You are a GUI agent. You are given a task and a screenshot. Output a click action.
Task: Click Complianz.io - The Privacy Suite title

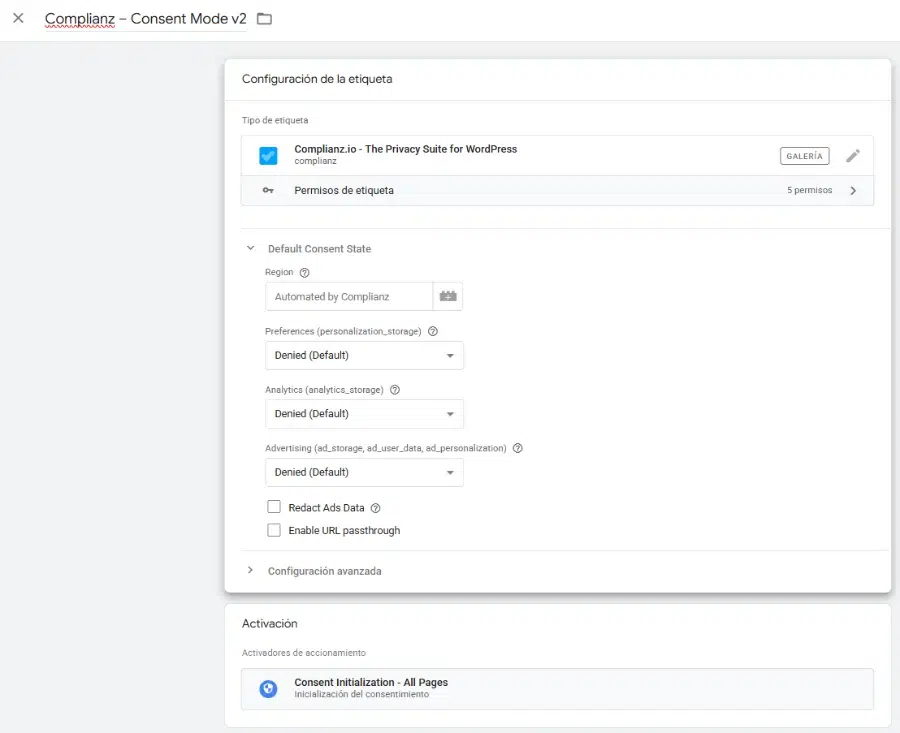click(405, 149)
